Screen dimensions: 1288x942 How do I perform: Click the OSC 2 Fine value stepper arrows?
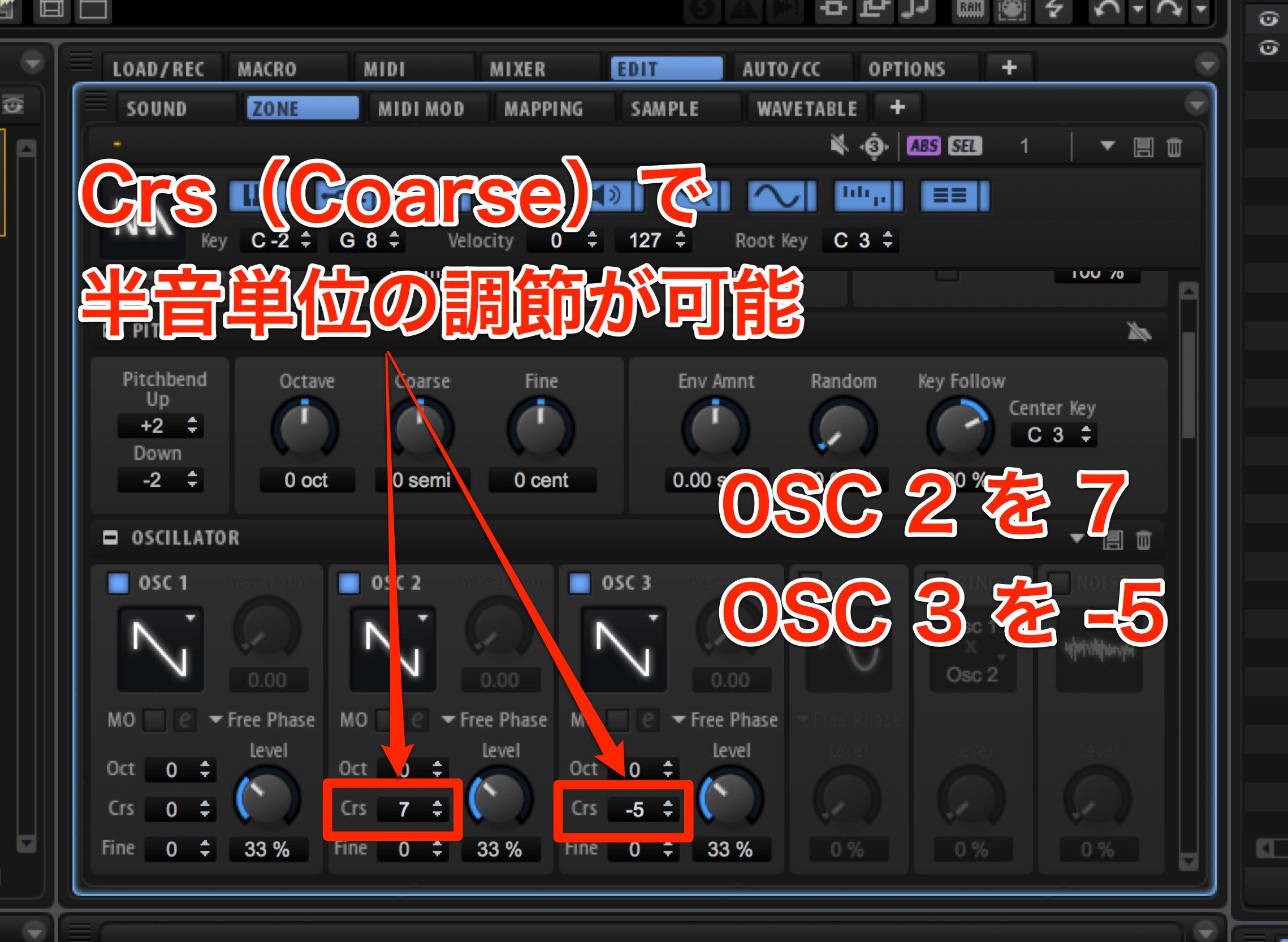point(436,849)
